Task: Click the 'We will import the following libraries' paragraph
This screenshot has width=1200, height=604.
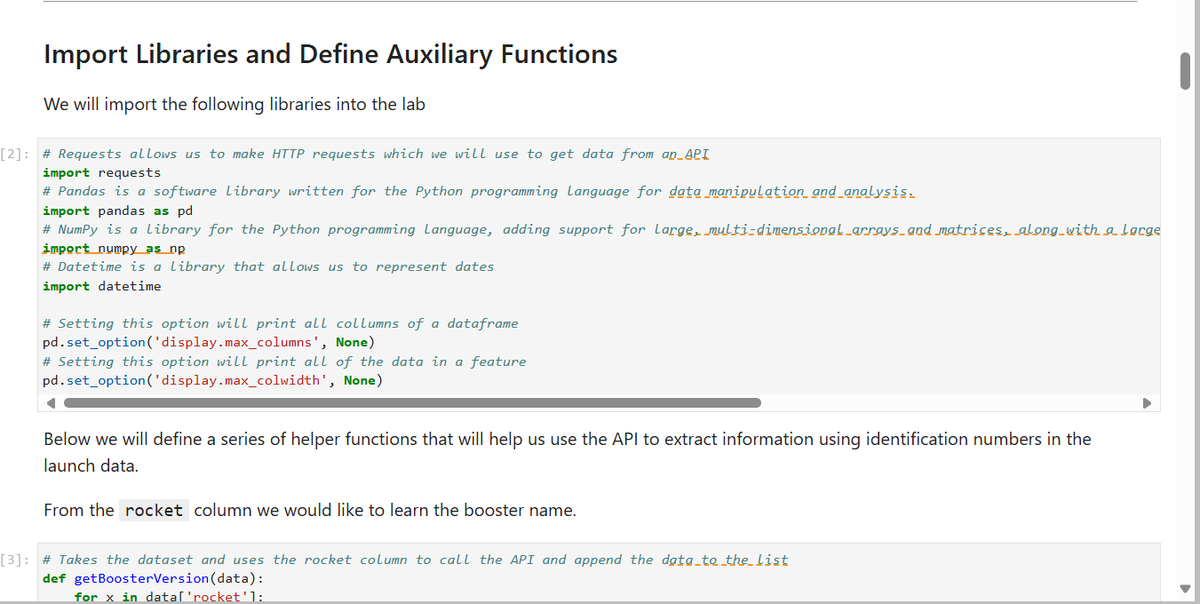Action: (235, 104)
